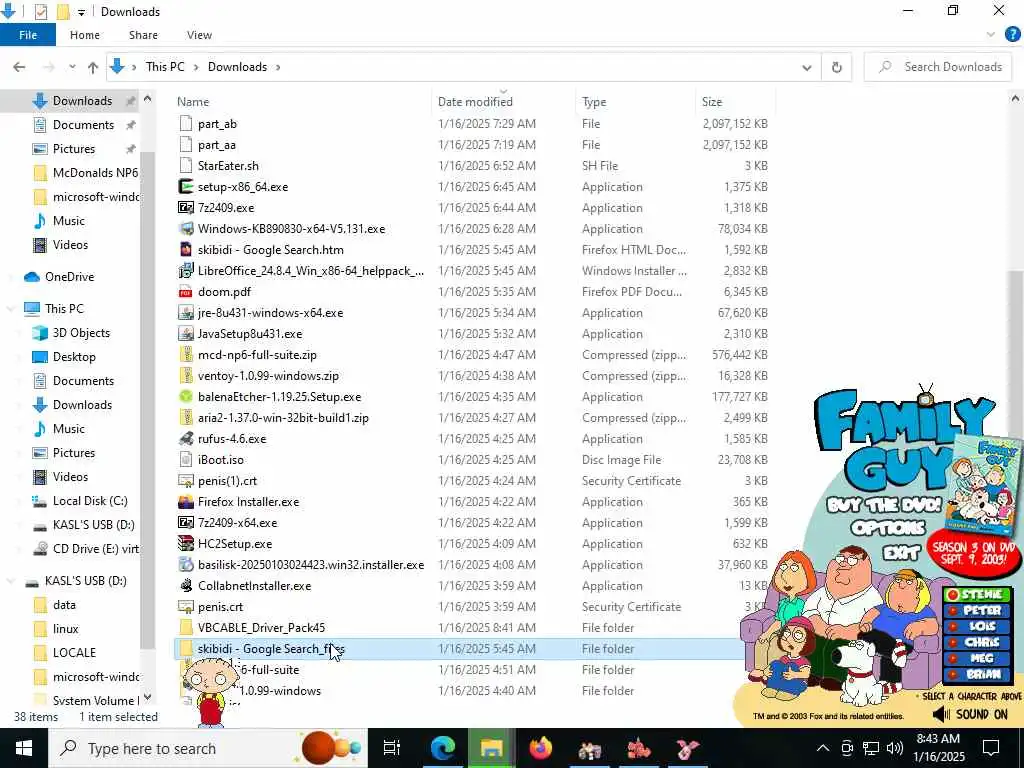Click the basilisk installer icon

186,565
